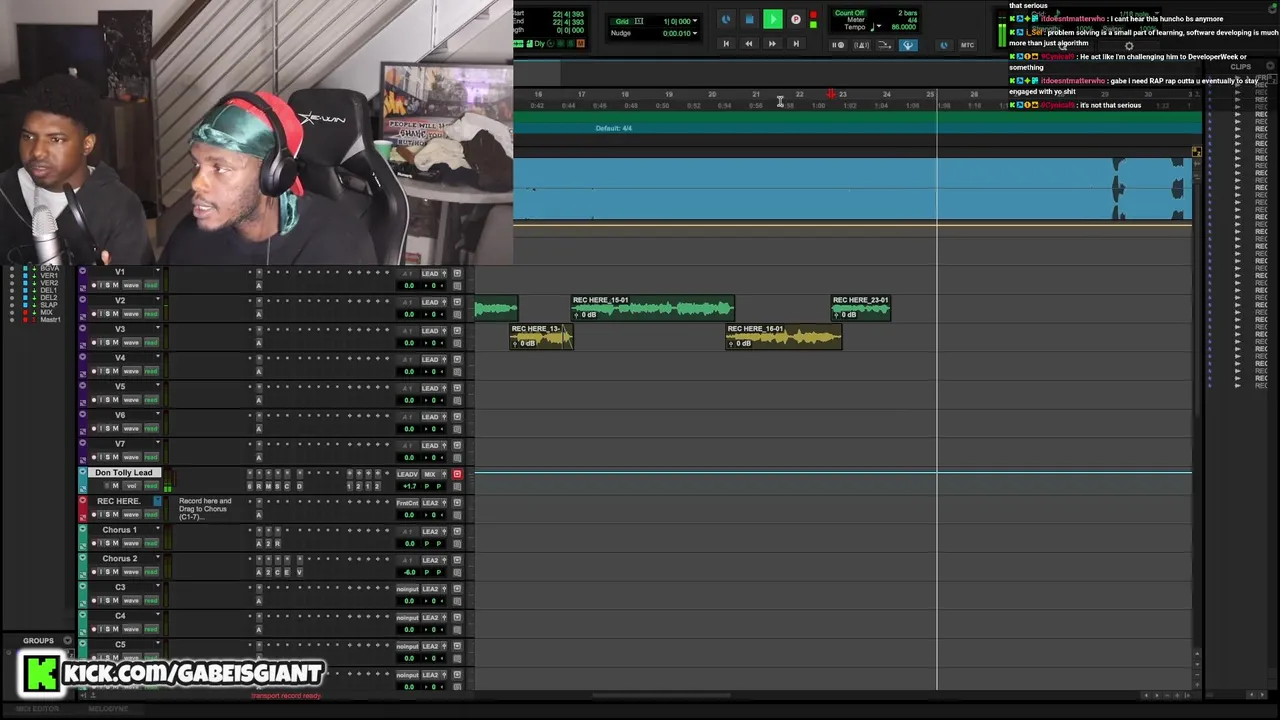Click the green Play button in transport
Viewport: 1280px width, 720px height.
click(772, 19)
